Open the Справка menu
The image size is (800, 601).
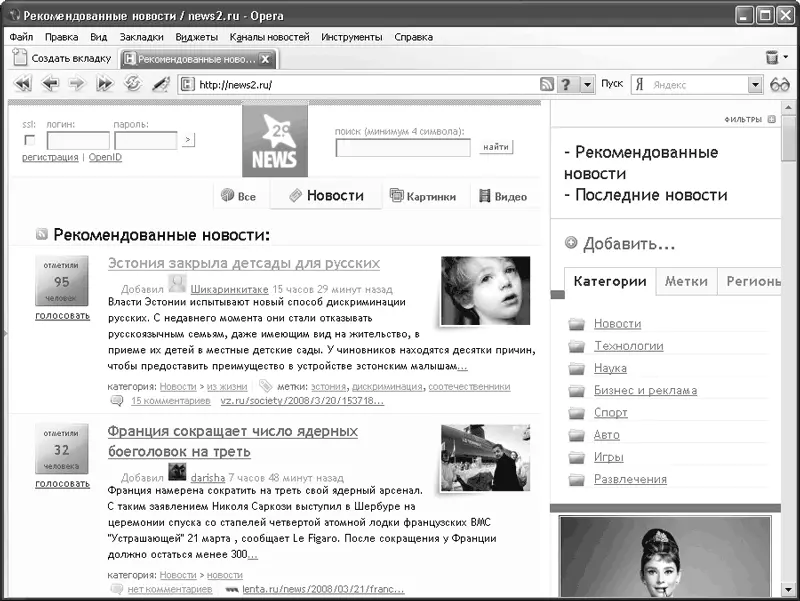coord(413,37)
